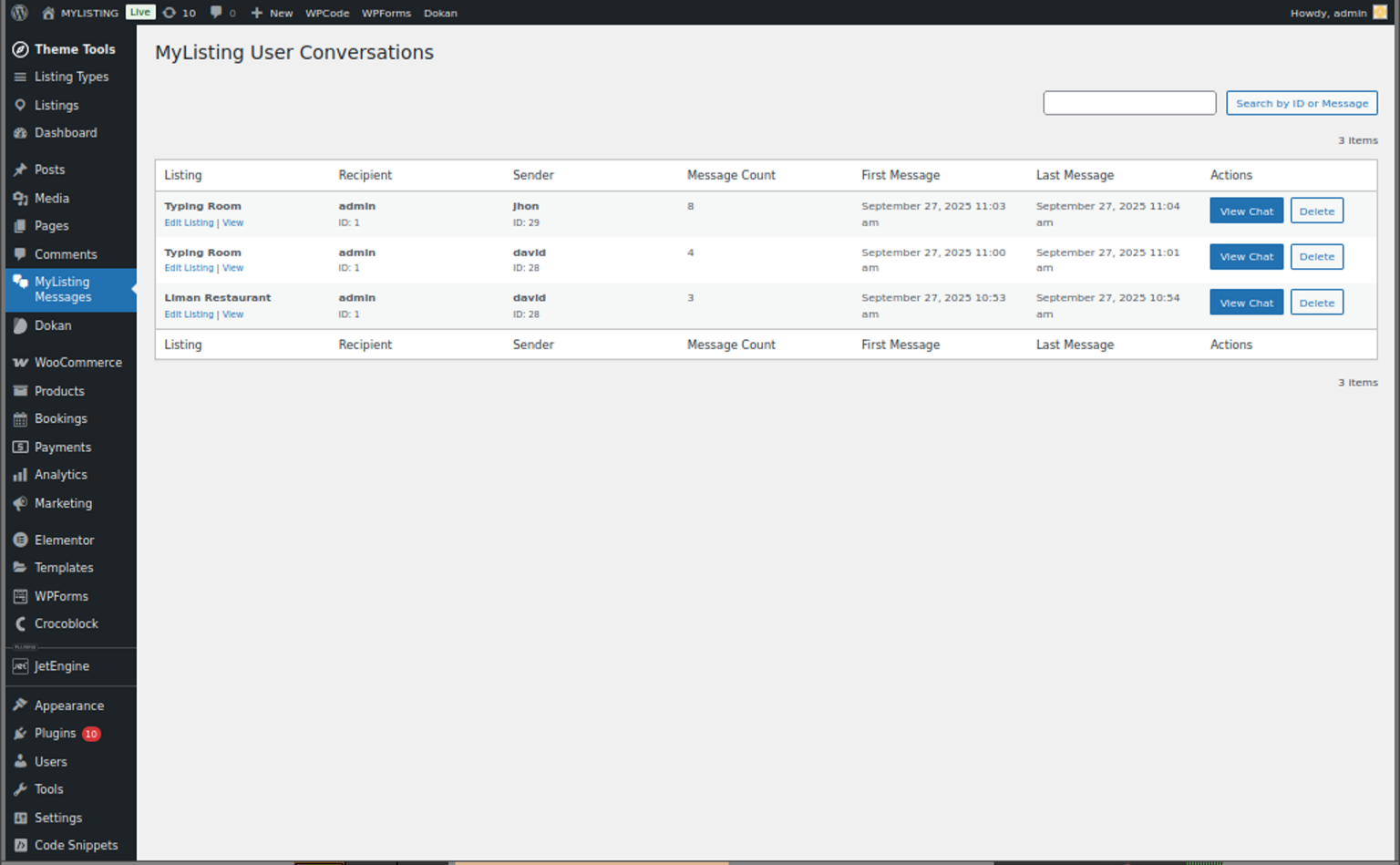
Task: Click the Tools wrench icon
Action: pyautogui.click(x=20, y=789)
